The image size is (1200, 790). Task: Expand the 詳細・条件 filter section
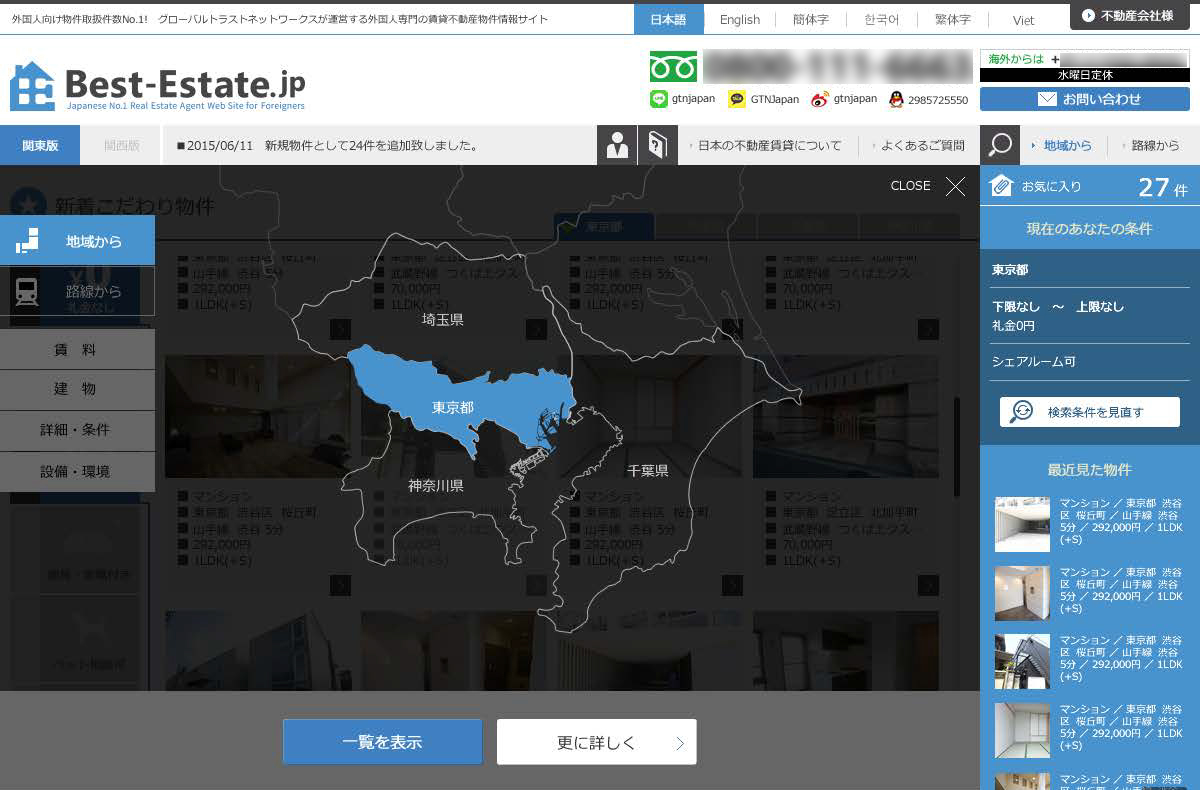[77, 430]
